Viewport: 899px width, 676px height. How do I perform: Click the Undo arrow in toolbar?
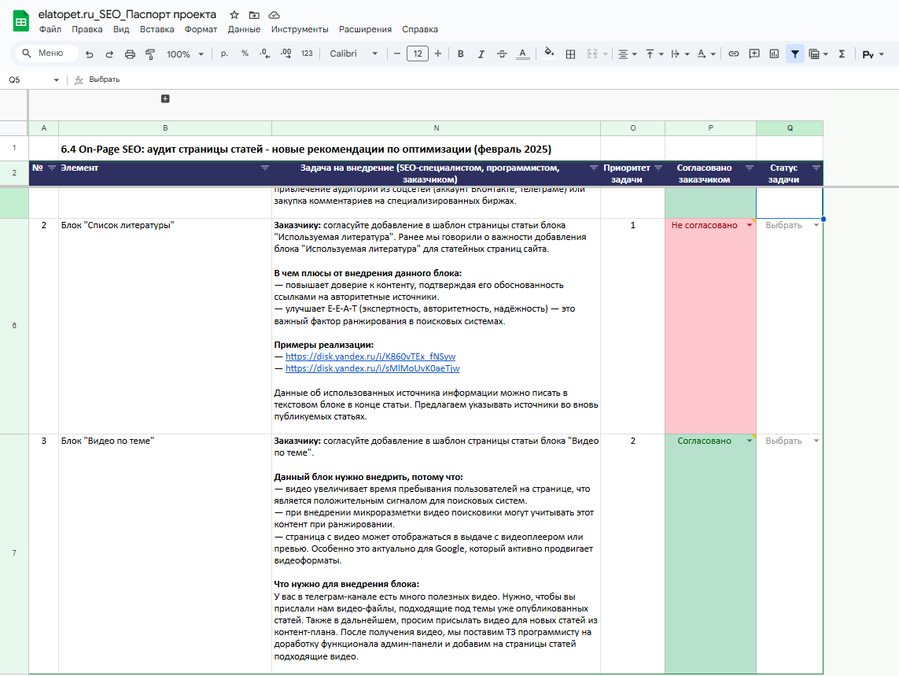91,54
